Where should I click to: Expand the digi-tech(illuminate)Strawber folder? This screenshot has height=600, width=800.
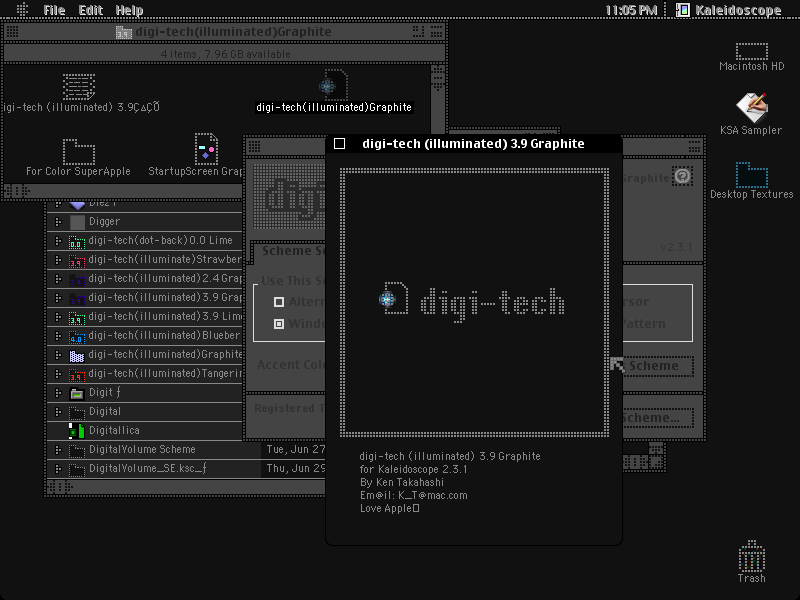tap(58, 260)
